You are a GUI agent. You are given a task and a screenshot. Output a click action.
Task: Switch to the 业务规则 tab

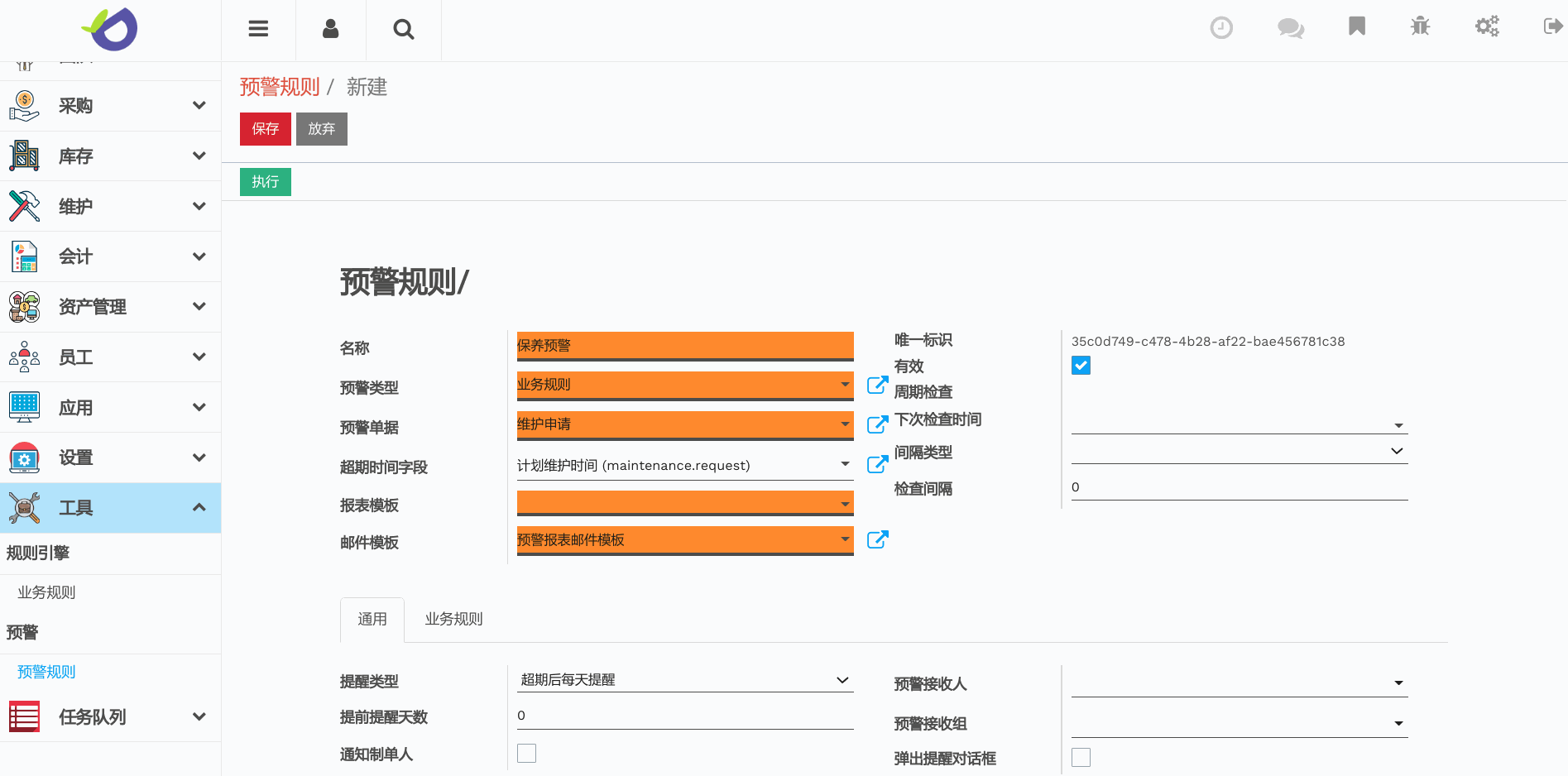[453, 620]
